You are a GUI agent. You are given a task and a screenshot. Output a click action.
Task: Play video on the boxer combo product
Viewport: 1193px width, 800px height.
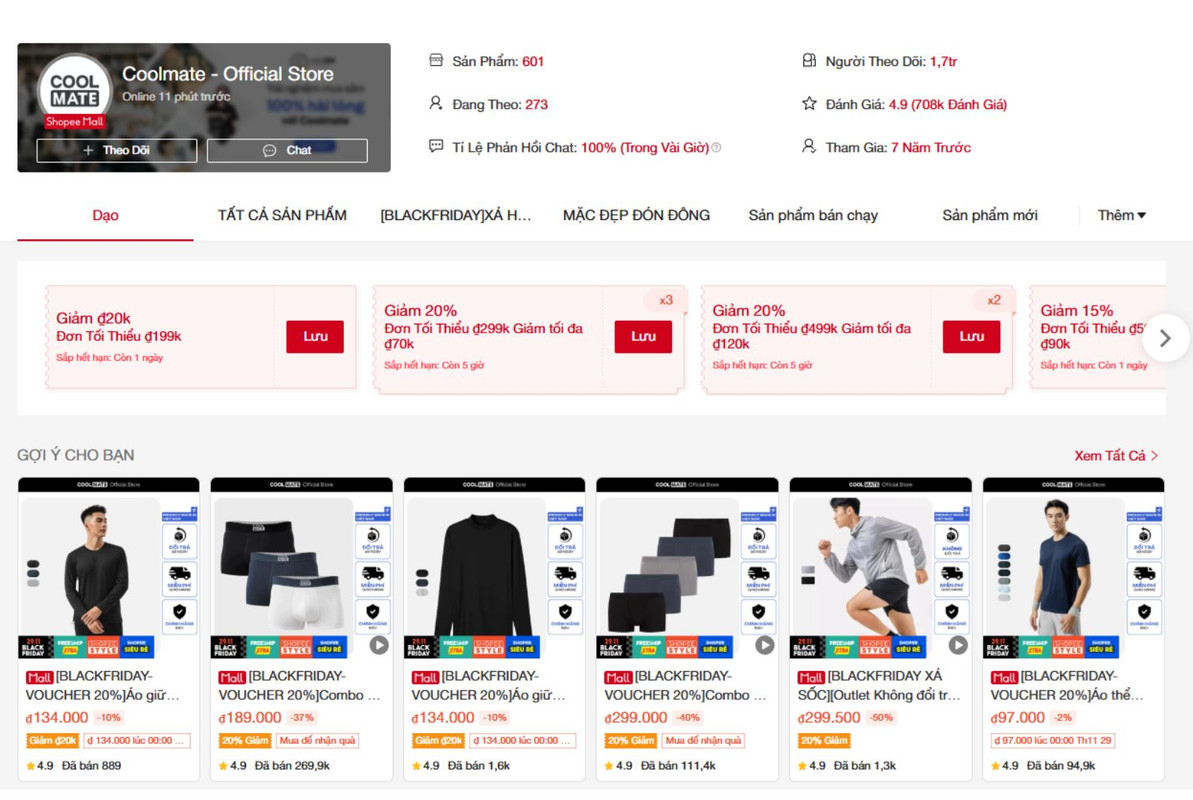[x=379, y=645]
